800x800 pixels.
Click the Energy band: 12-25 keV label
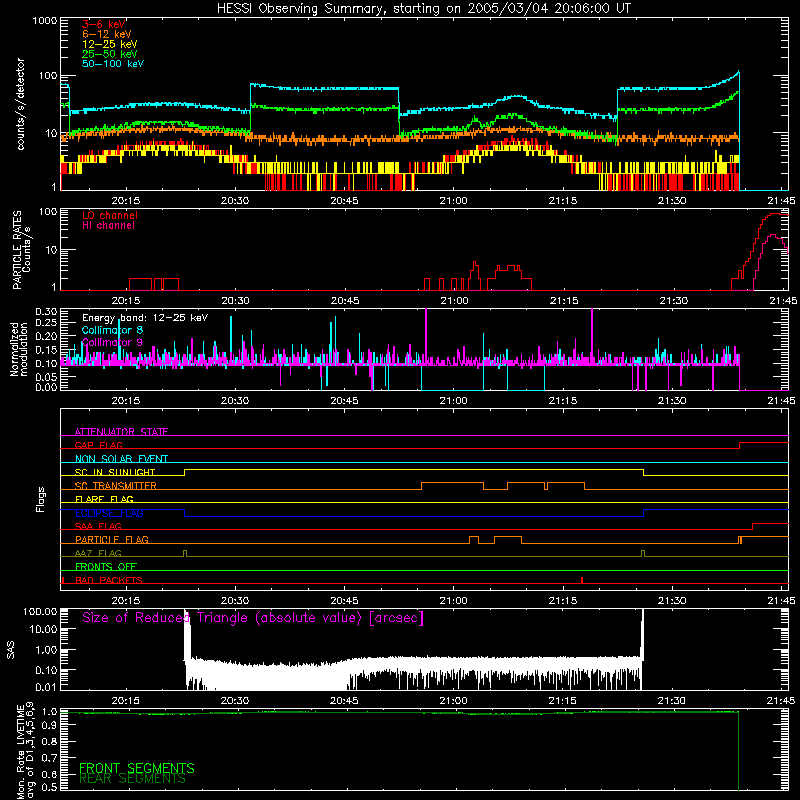pos(145,318)
